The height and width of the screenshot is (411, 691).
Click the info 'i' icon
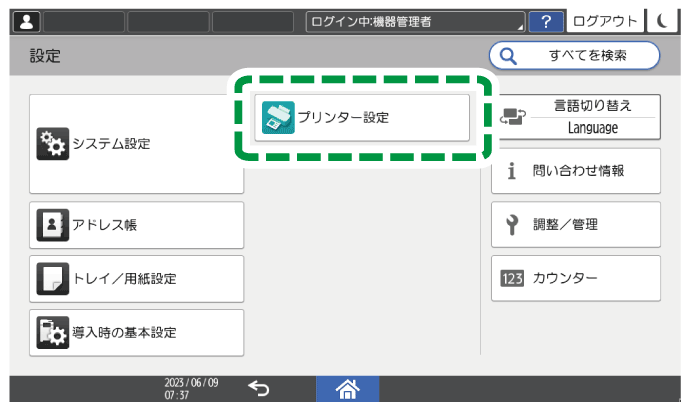(x=512, y=171)
